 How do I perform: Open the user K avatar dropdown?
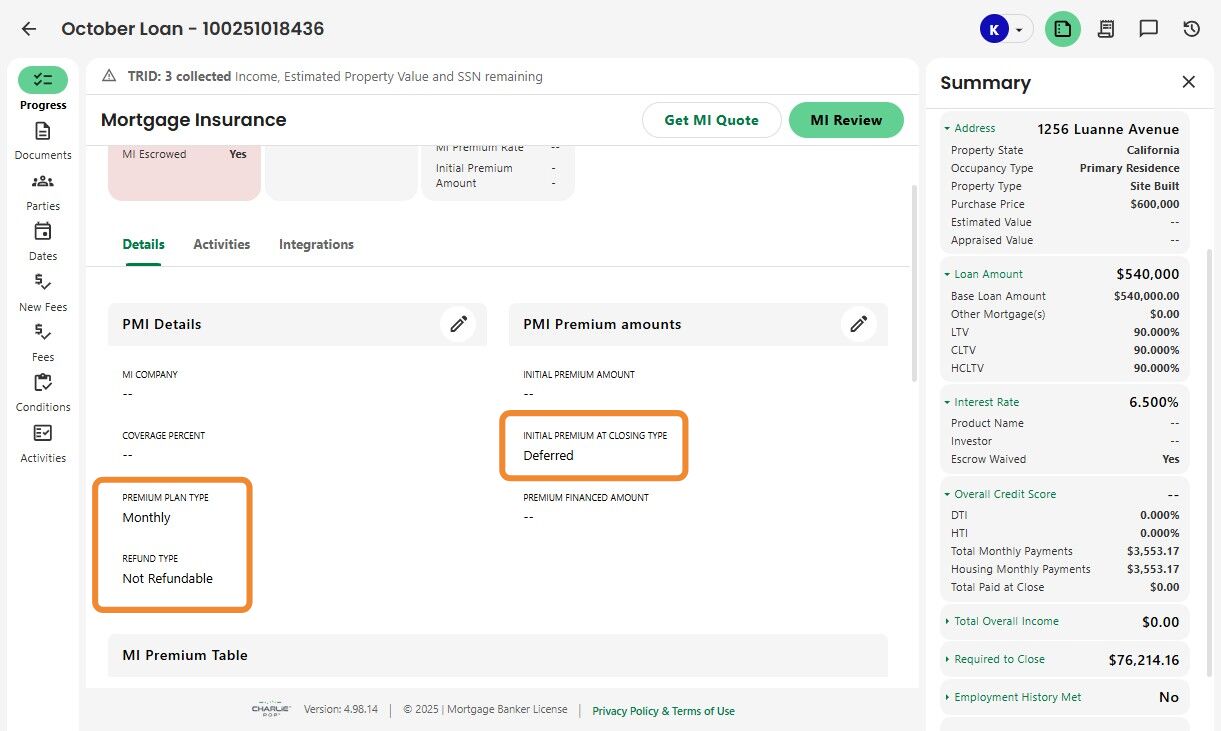point(1004,29)
